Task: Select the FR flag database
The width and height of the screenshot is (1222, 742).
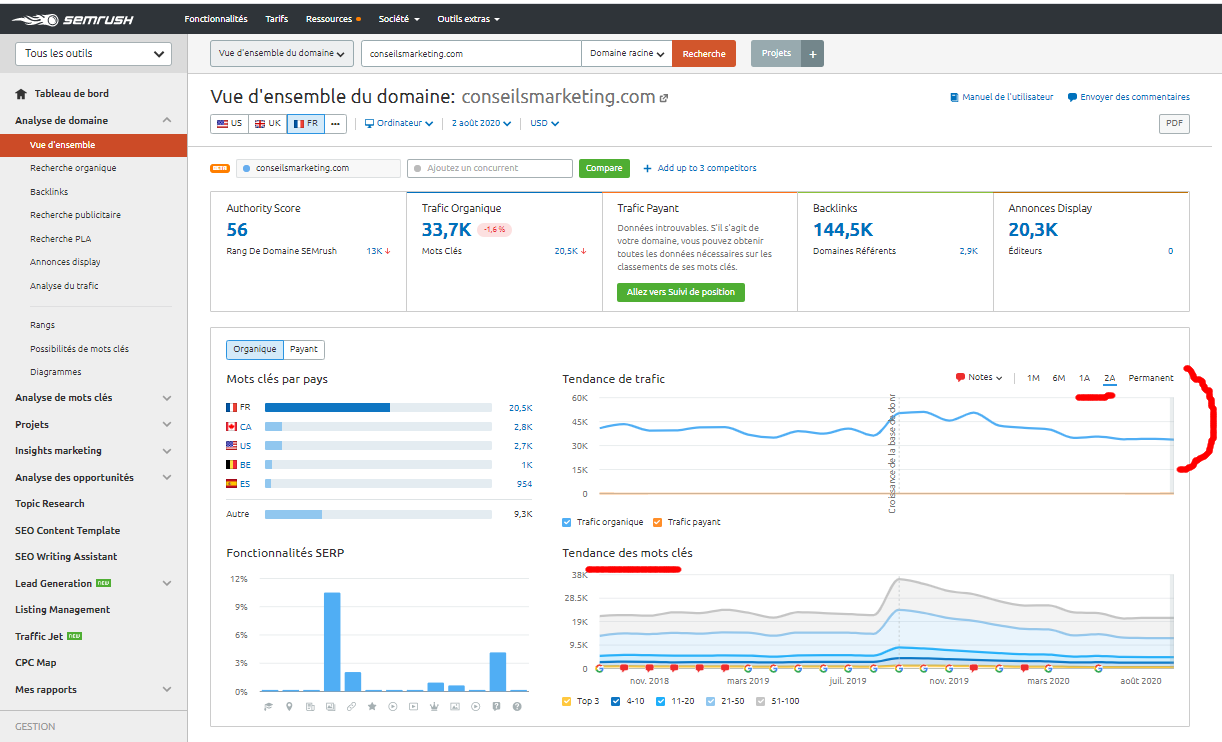Action: (306, 124)
